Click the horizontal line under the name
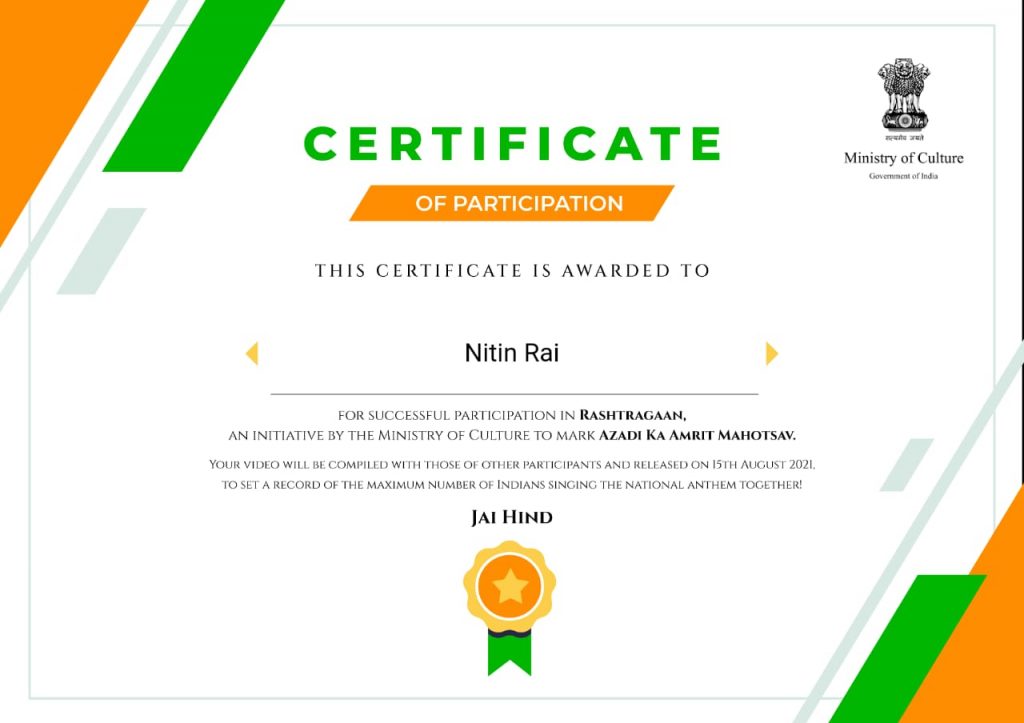The height and width of the screenshot is (723, 1024). pyautogui.click(x=515, y=394)
